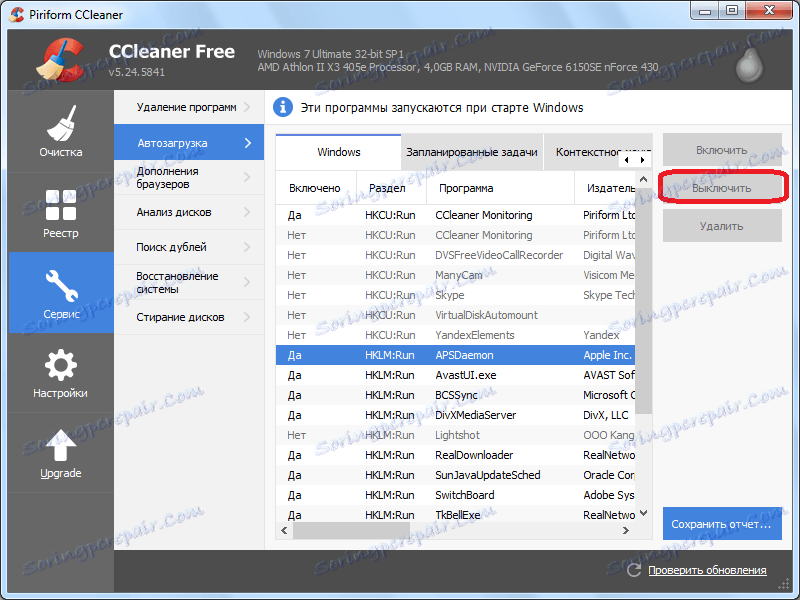
Task: Click chevron next to Анализ дисков
Action: pyautogui.click(x=247, y=212)
